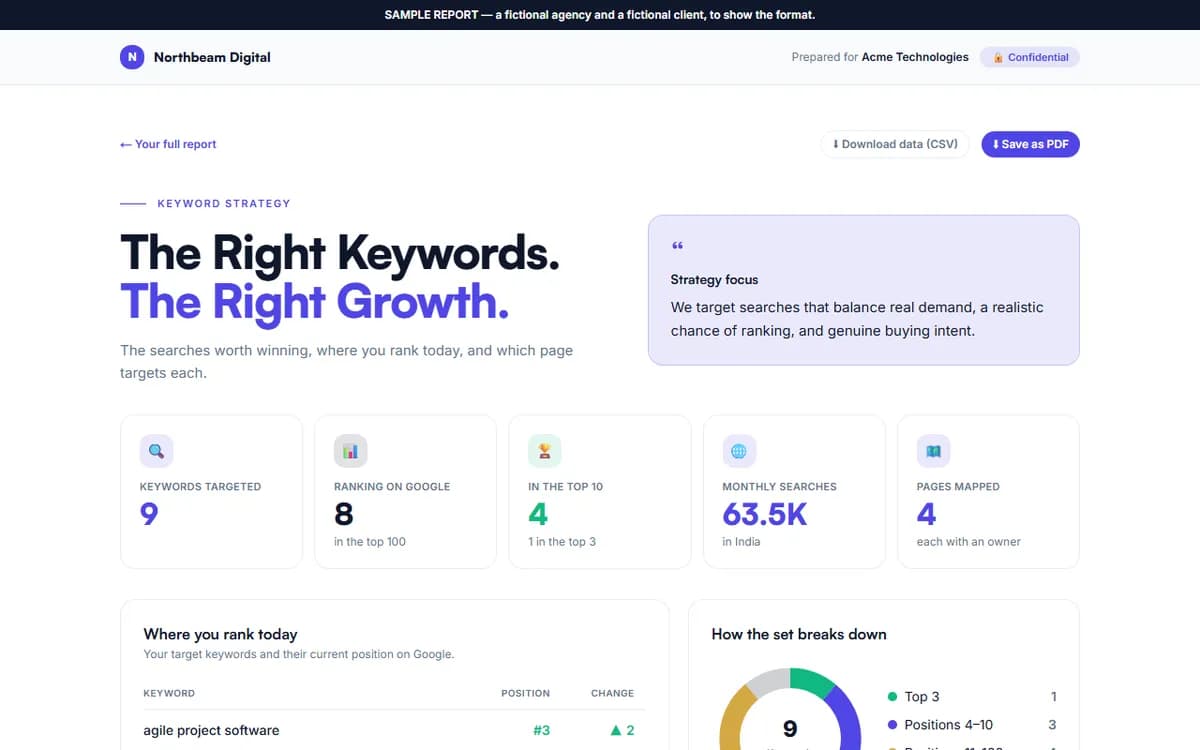Click the Ranking on Google value 8
Image resolution: width=1200 pixels, height=750 pixels.
point(344,514)
